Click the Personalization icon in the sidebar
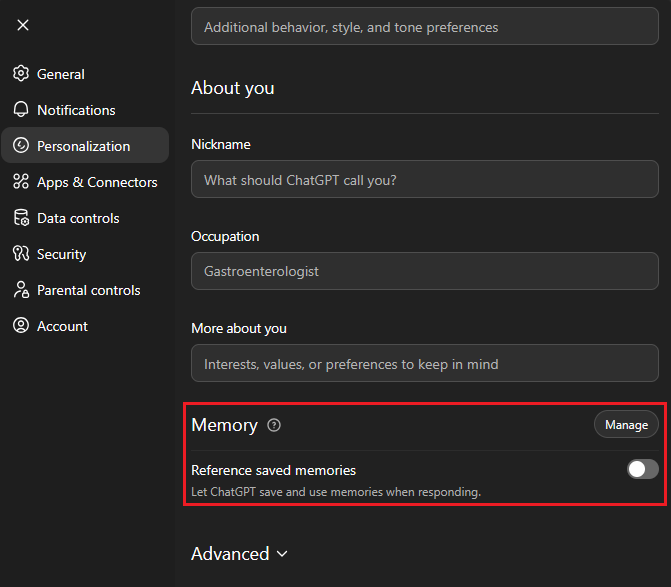Screen dimensions: 671x587 click(20, 146)
